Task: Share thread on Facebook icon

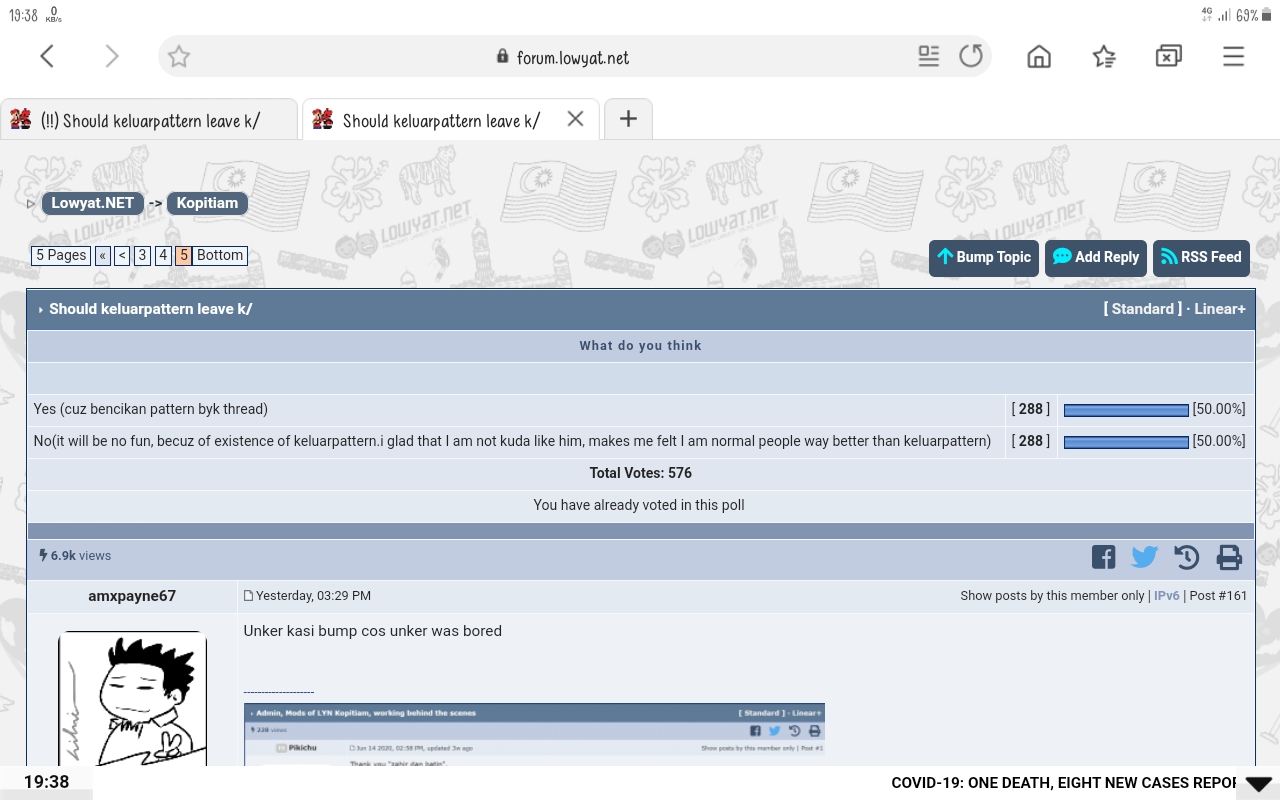Action: coord(1103,557)
